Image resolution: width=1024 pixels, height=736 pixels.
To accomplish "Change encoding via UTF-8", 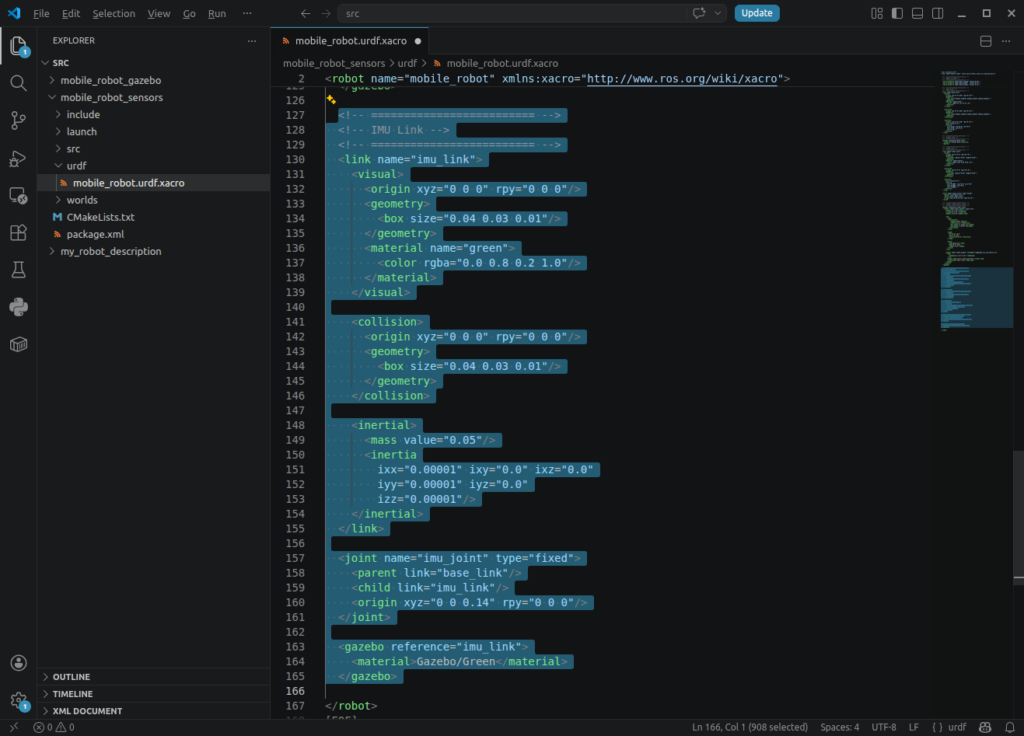I will click(884, 727).
